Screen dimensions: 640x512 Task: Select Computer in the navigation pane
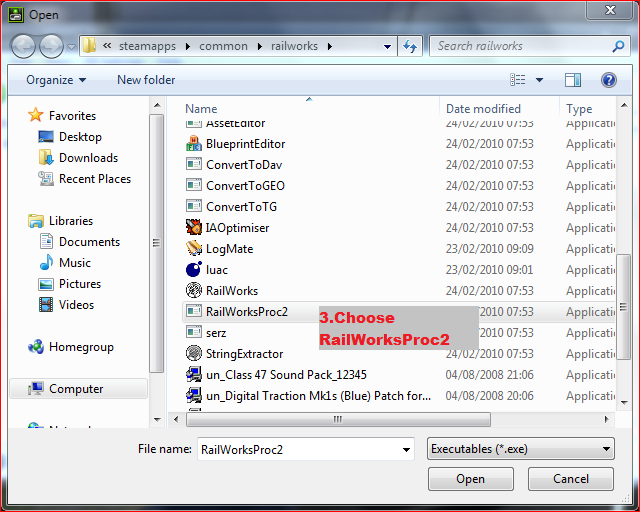tap(76, 389)
